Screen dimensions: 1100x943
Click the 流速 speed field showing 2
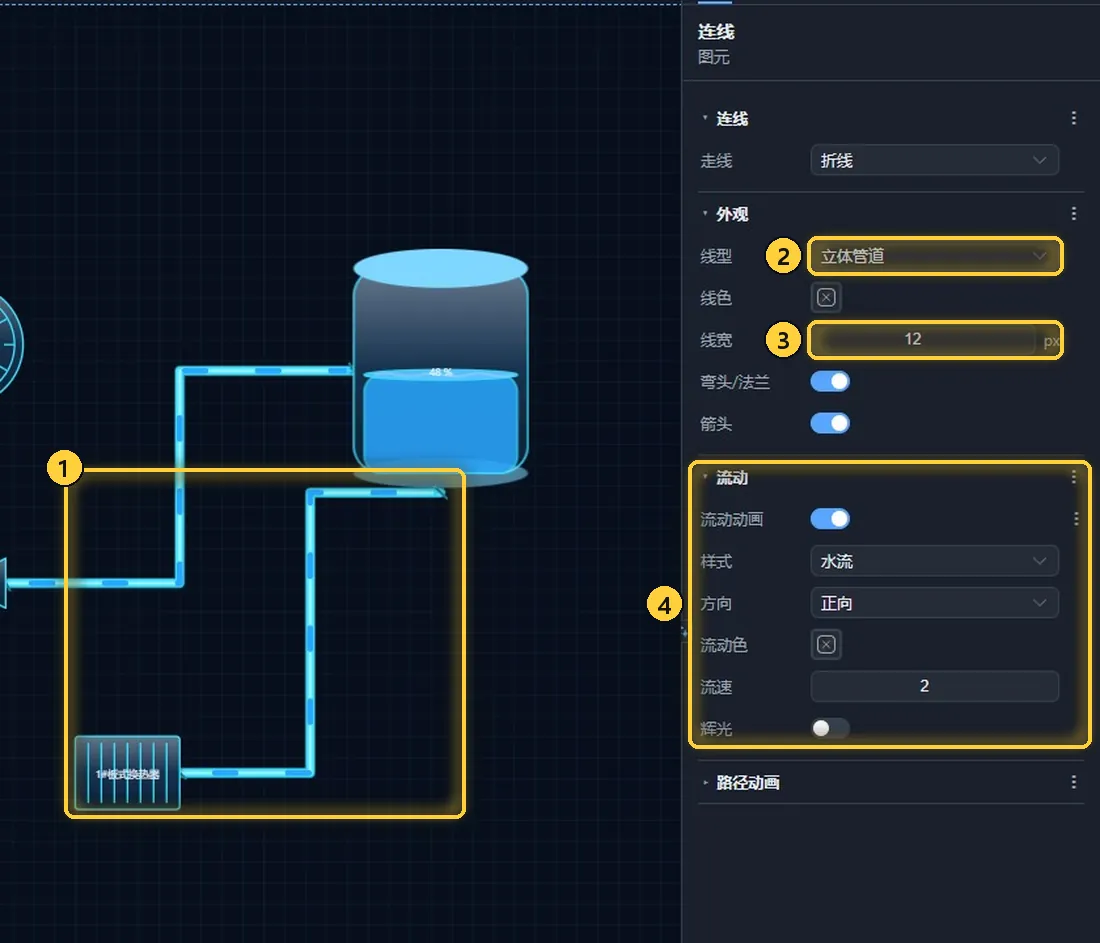pyautogui.click(x=934, y=686)
